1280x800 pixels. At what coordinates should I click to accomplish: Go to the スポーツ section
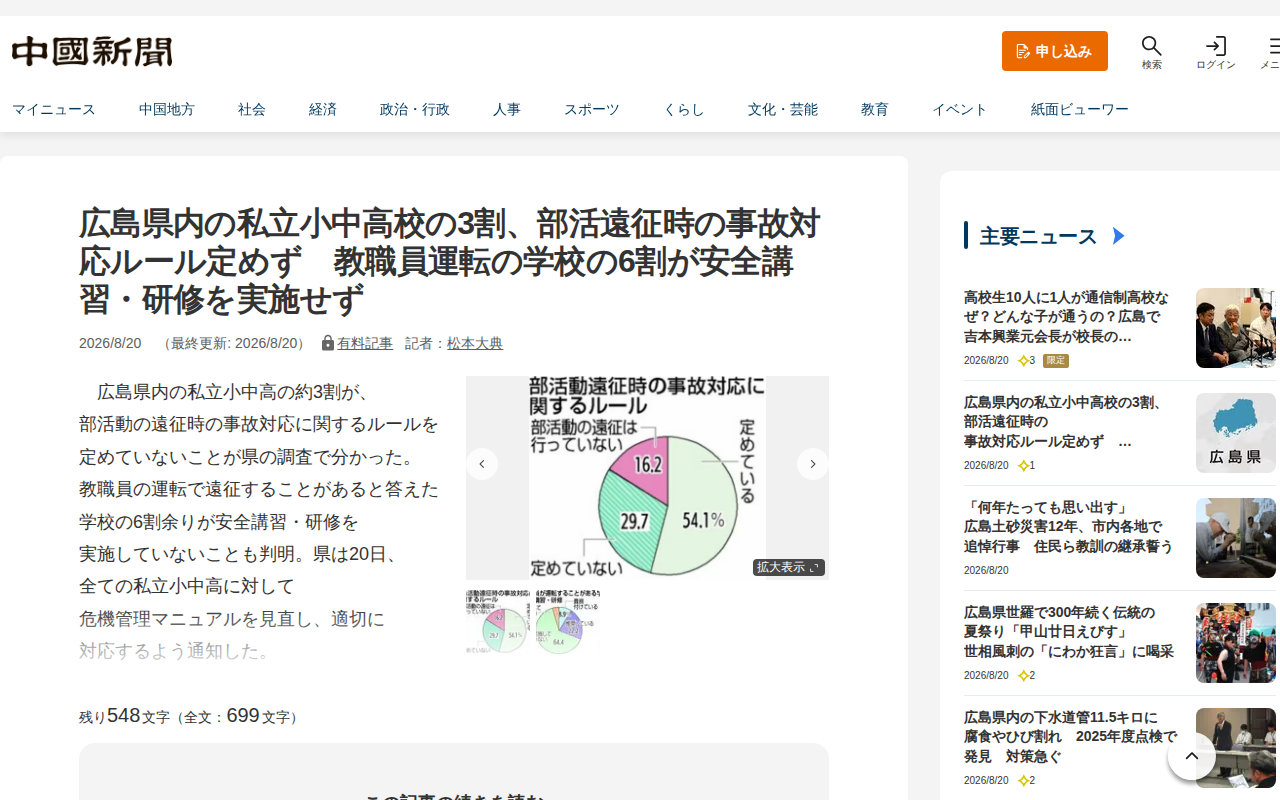point(592,109)
